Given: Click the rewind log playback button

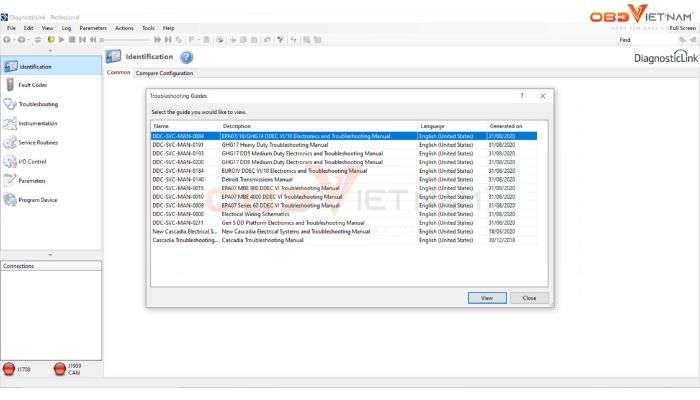Looking at the screenshot, I should coord(93,40).
